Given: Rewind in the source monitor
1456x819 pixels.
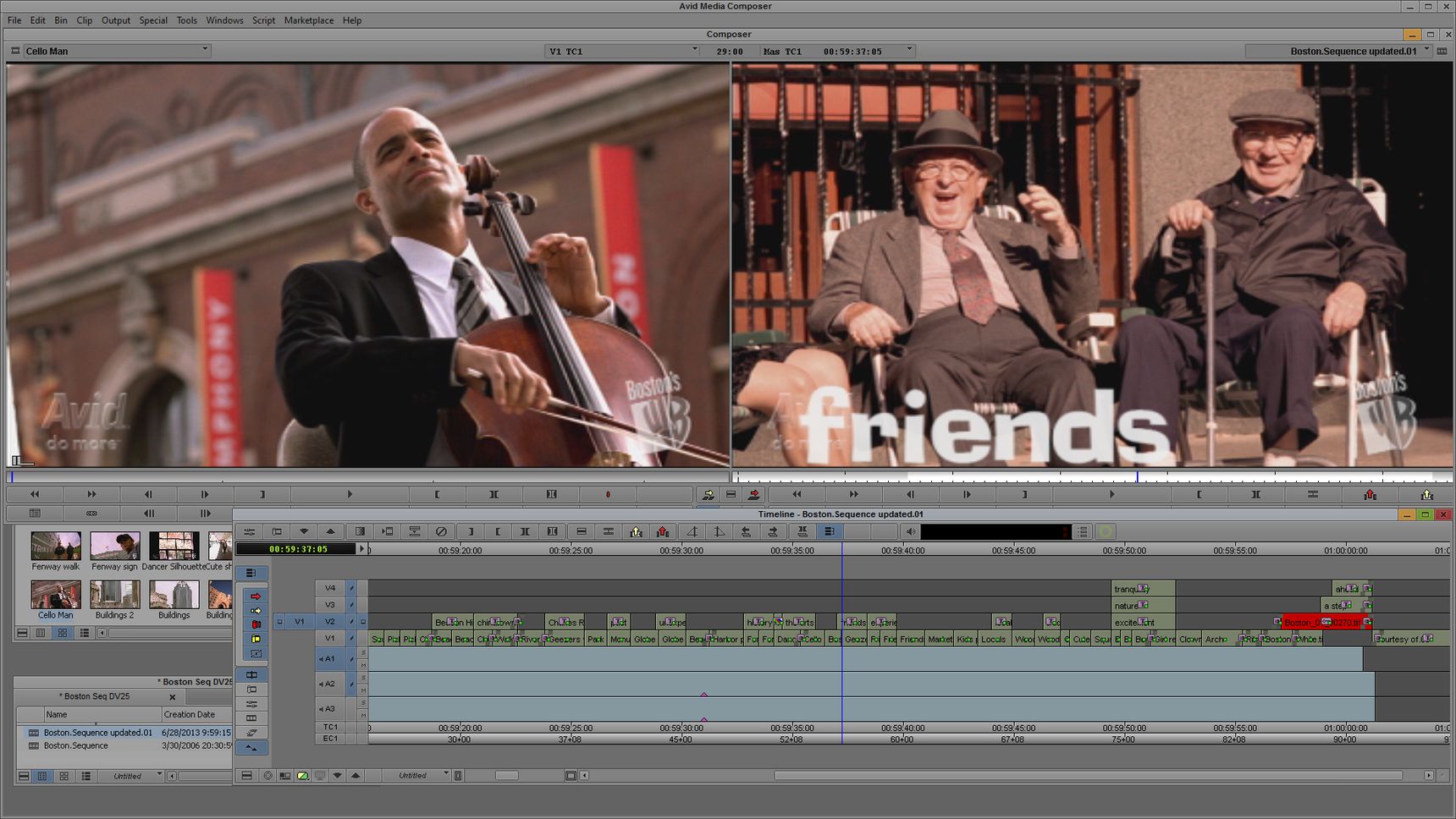Looking at the screenshot, I should coord(35,494).
